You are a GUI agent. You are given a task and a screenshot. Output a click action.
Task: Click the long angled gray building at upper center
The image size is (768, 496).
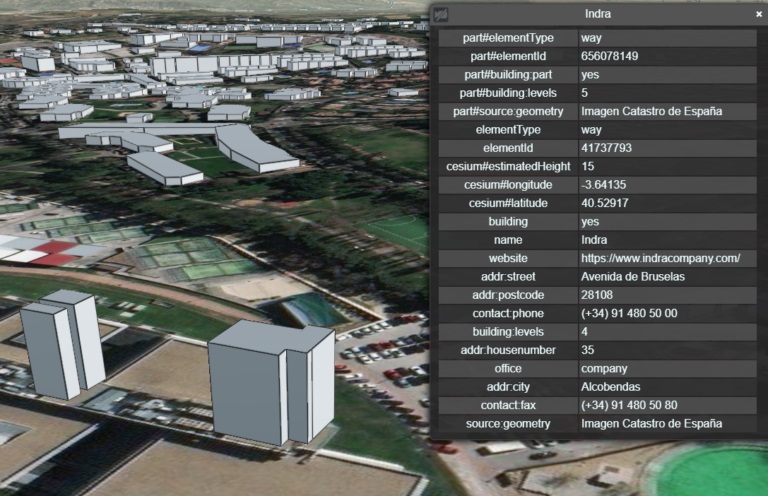click(x=255, y=150)
